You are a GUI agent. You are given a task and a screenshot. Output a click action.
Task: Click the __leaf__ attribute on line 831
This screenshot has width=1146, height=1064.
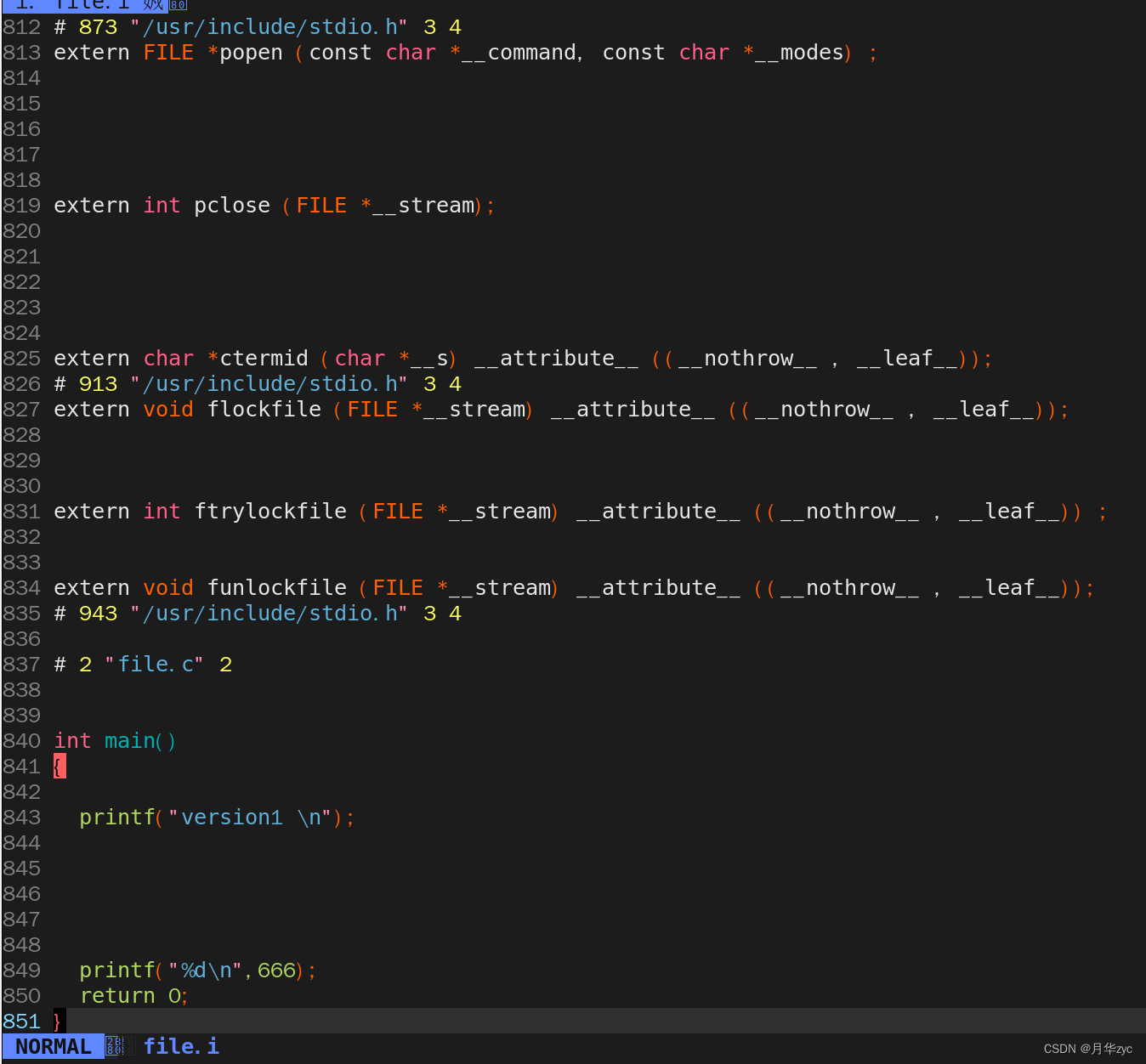tap(1008, 512)
